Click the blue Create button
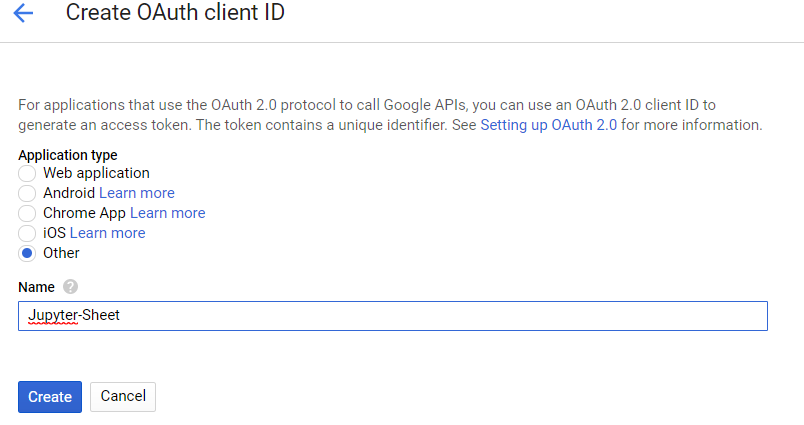 click(50, 397)
